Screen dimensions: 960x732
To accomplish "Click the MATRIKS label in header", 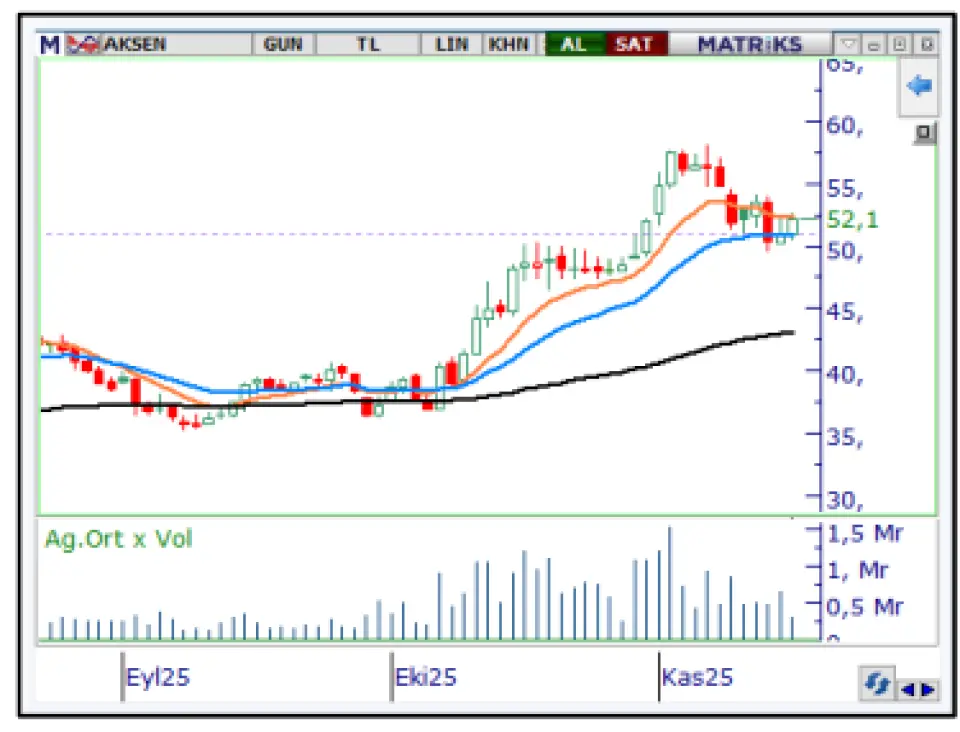I will tap(749, 44).
